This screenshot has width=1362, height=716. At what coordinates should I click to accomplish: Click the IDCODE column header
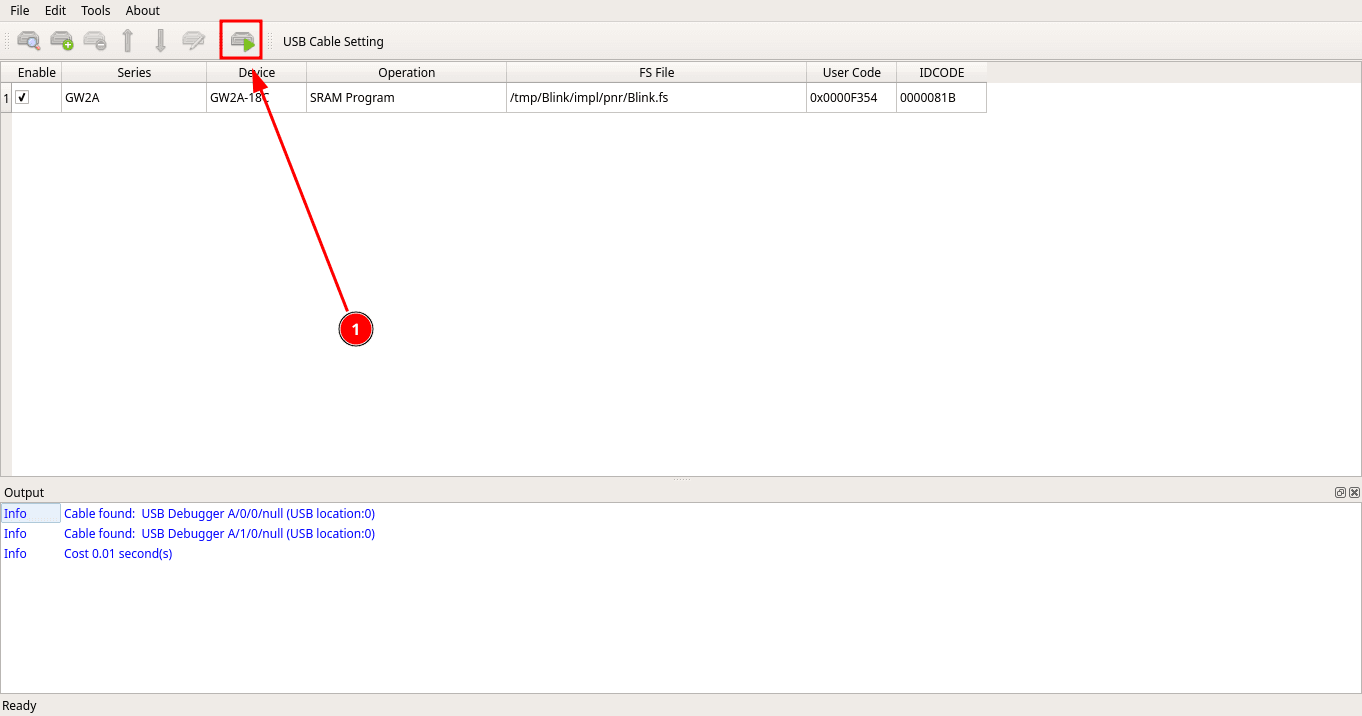tap(942, 72)
